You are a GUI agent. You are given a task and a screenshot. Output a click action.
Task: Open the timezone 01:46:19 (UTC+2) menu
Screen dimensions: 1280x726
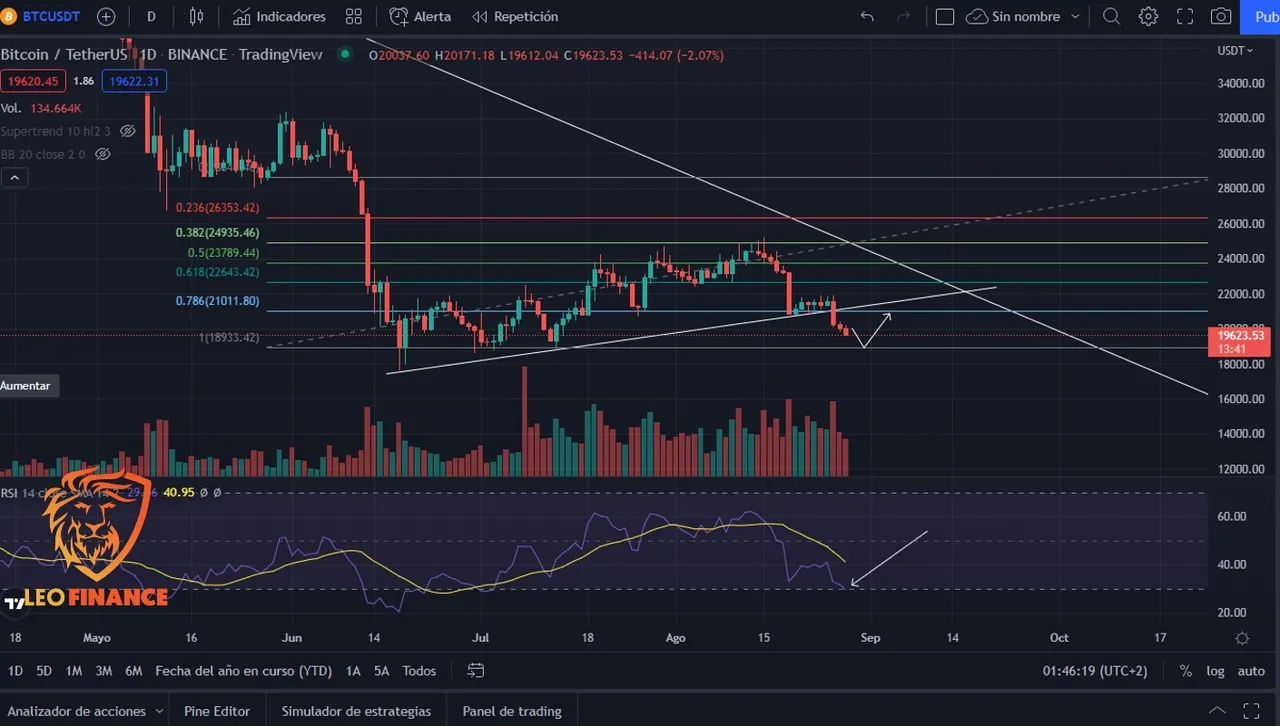coord(1095,671)
